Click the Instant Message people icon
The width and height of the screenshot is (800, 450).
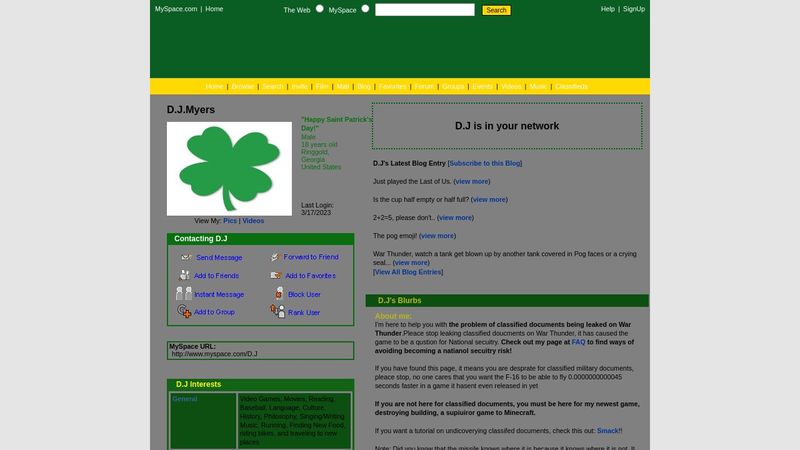184,294
